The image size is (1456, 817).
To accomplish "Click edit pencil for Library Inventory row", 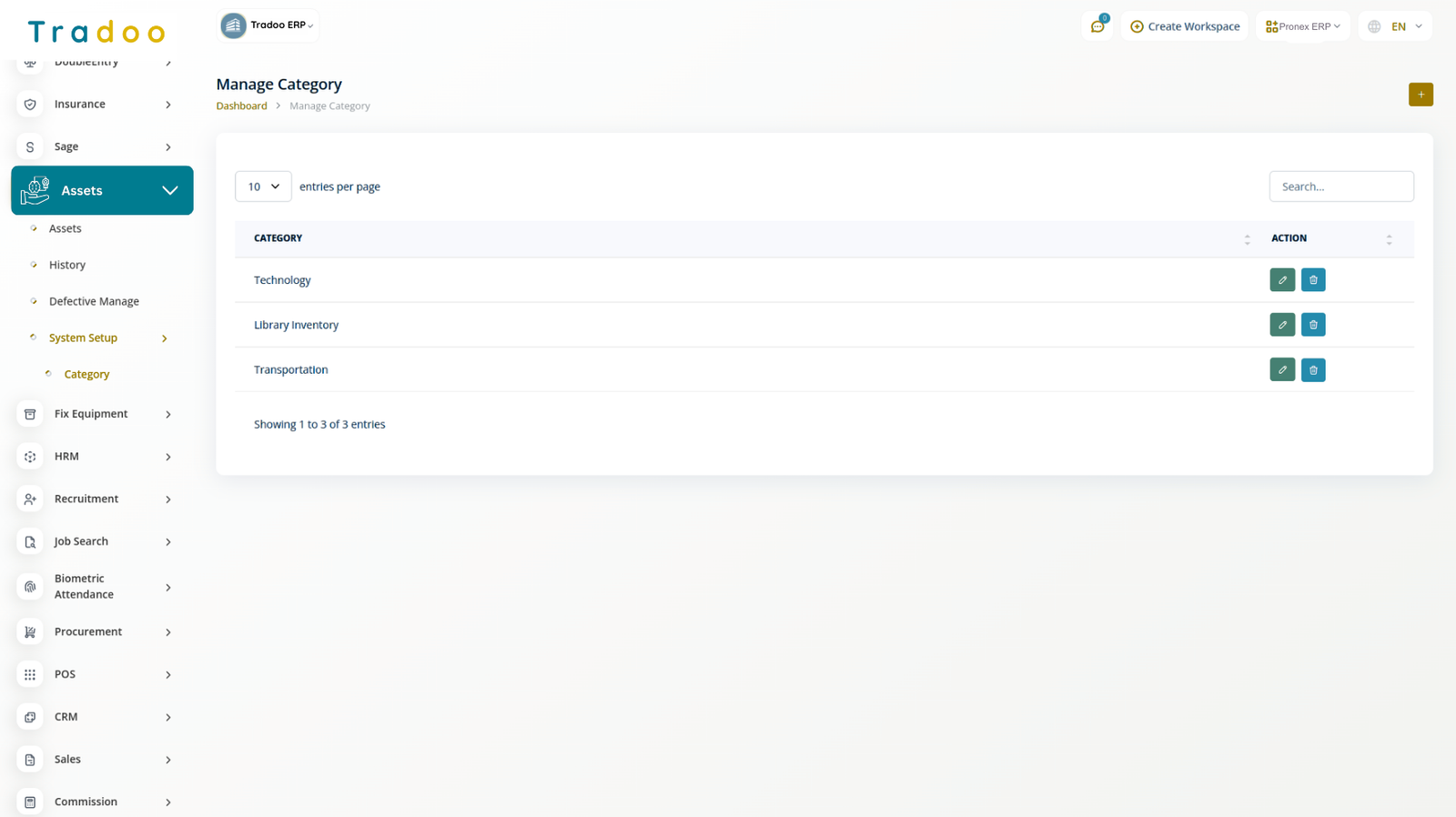I will (x=1281, y=325).
